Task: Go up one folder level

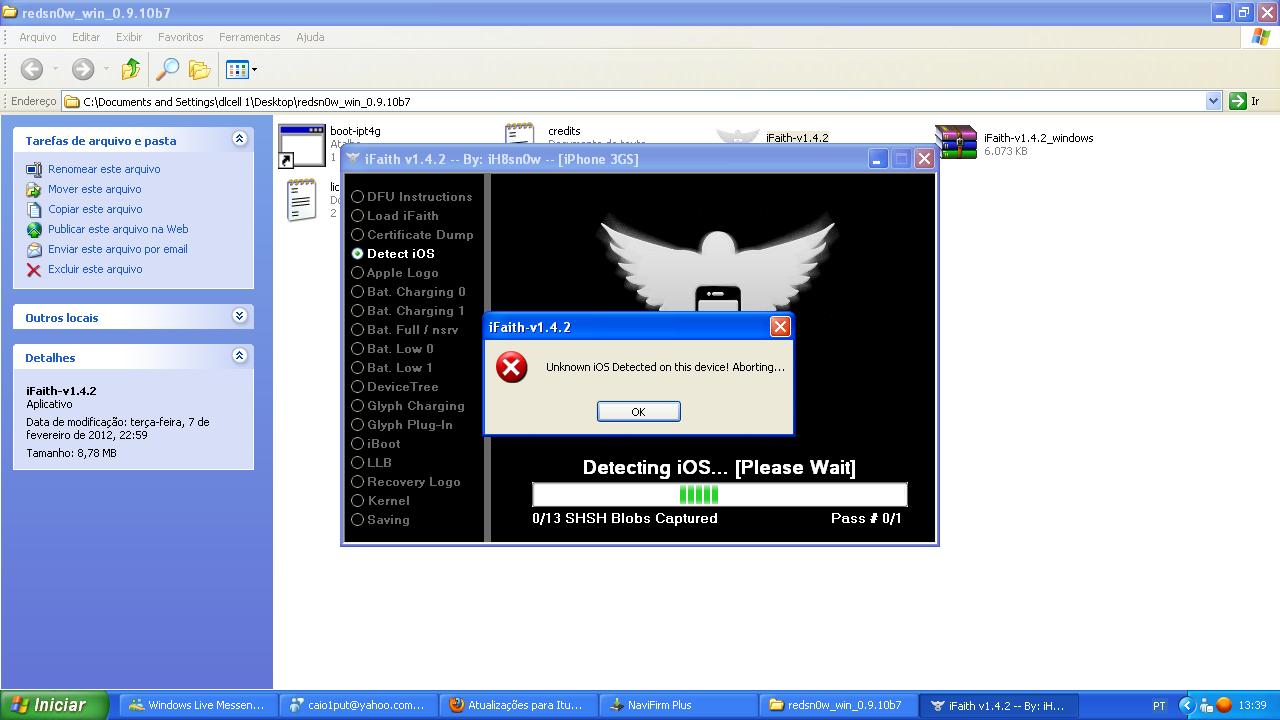Action: coord(130,69)
